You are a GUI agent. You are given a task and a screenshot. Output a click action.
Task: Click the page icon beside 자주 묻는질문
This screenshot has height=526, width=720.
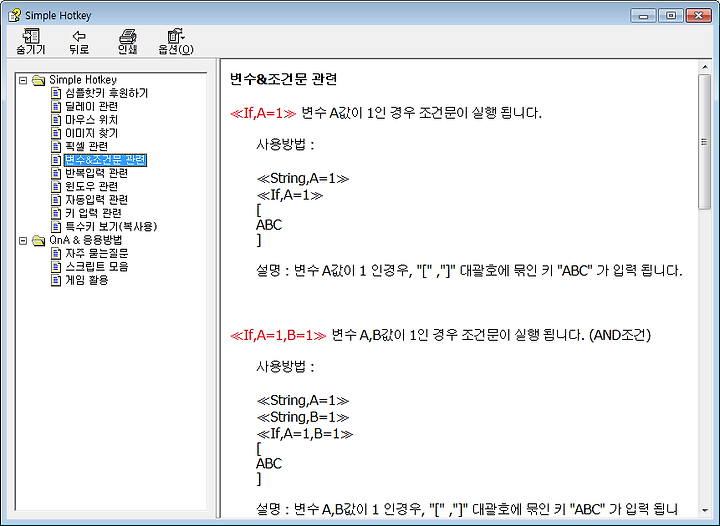click(56, 254)
